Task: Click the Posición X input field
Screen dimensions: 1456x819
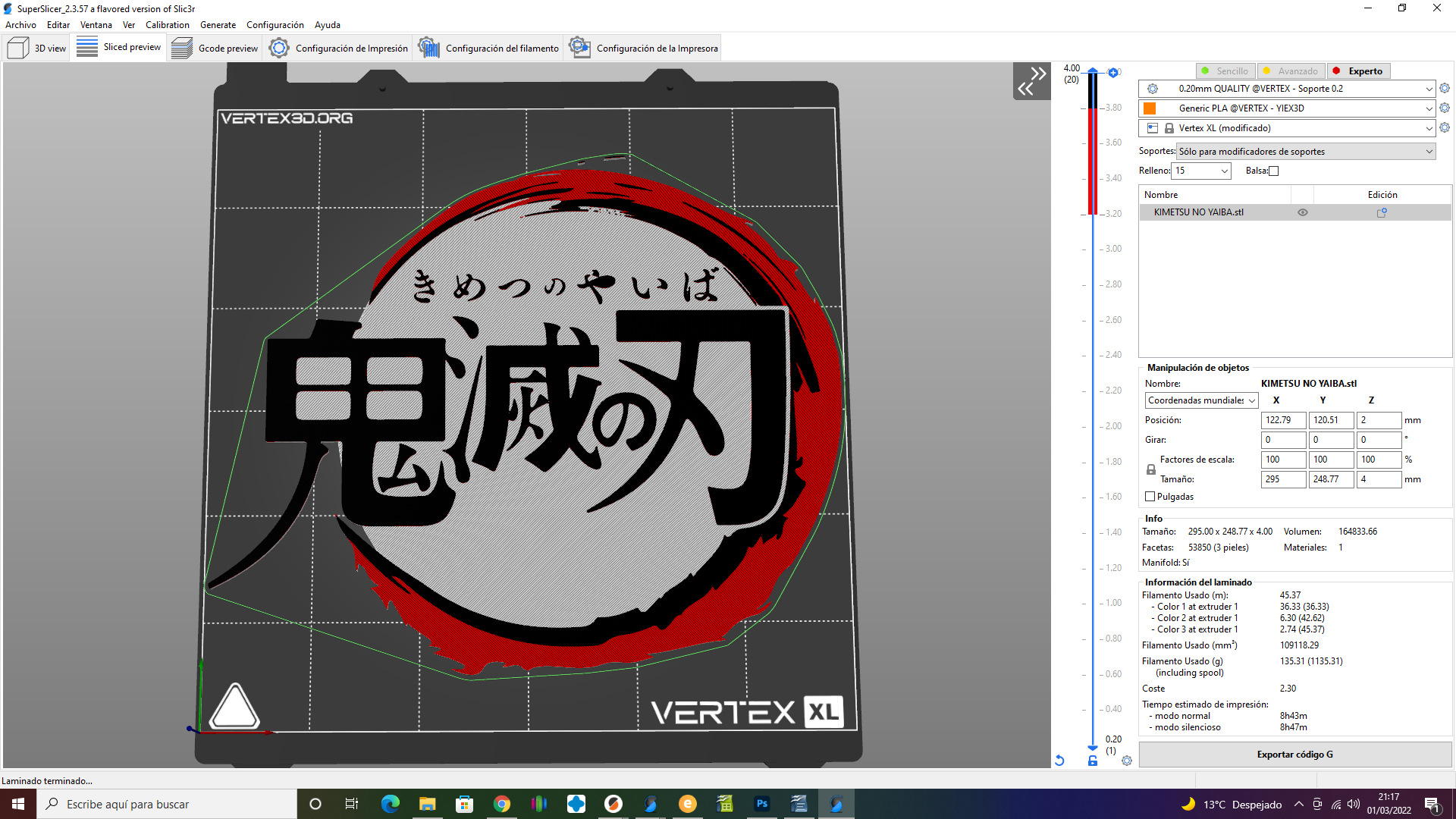Action: click(x=1283, y=419)
